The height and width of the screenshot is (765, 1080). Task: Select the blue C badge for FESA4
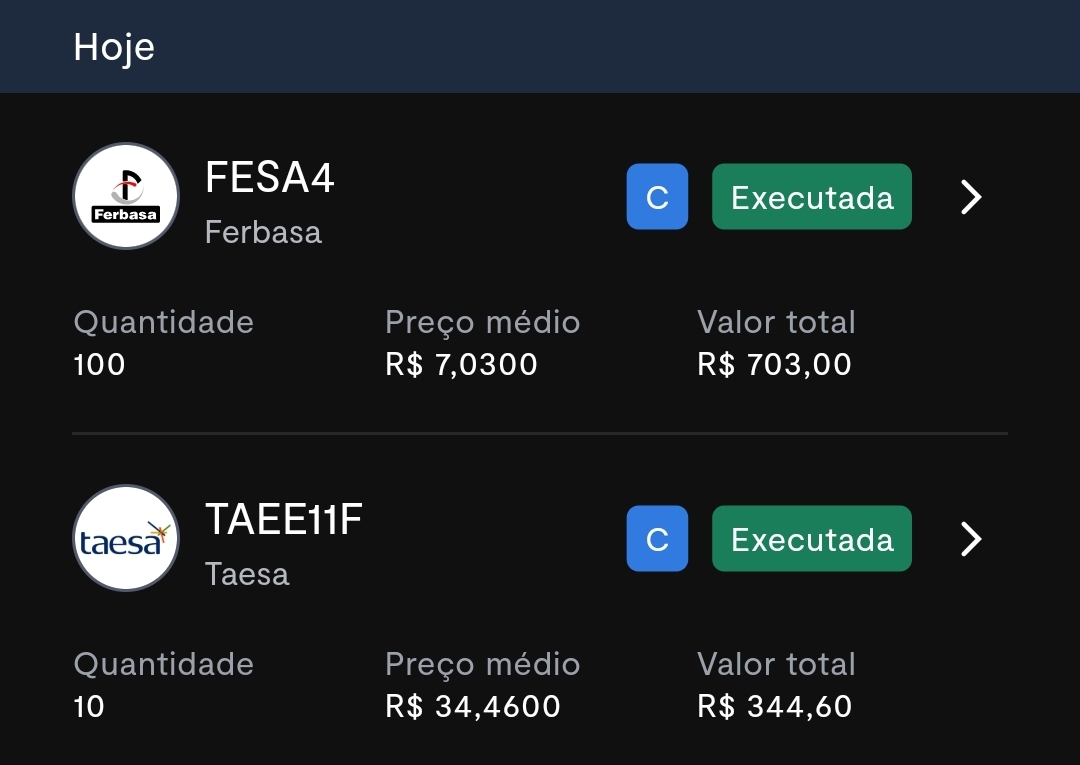click(657, 196)
